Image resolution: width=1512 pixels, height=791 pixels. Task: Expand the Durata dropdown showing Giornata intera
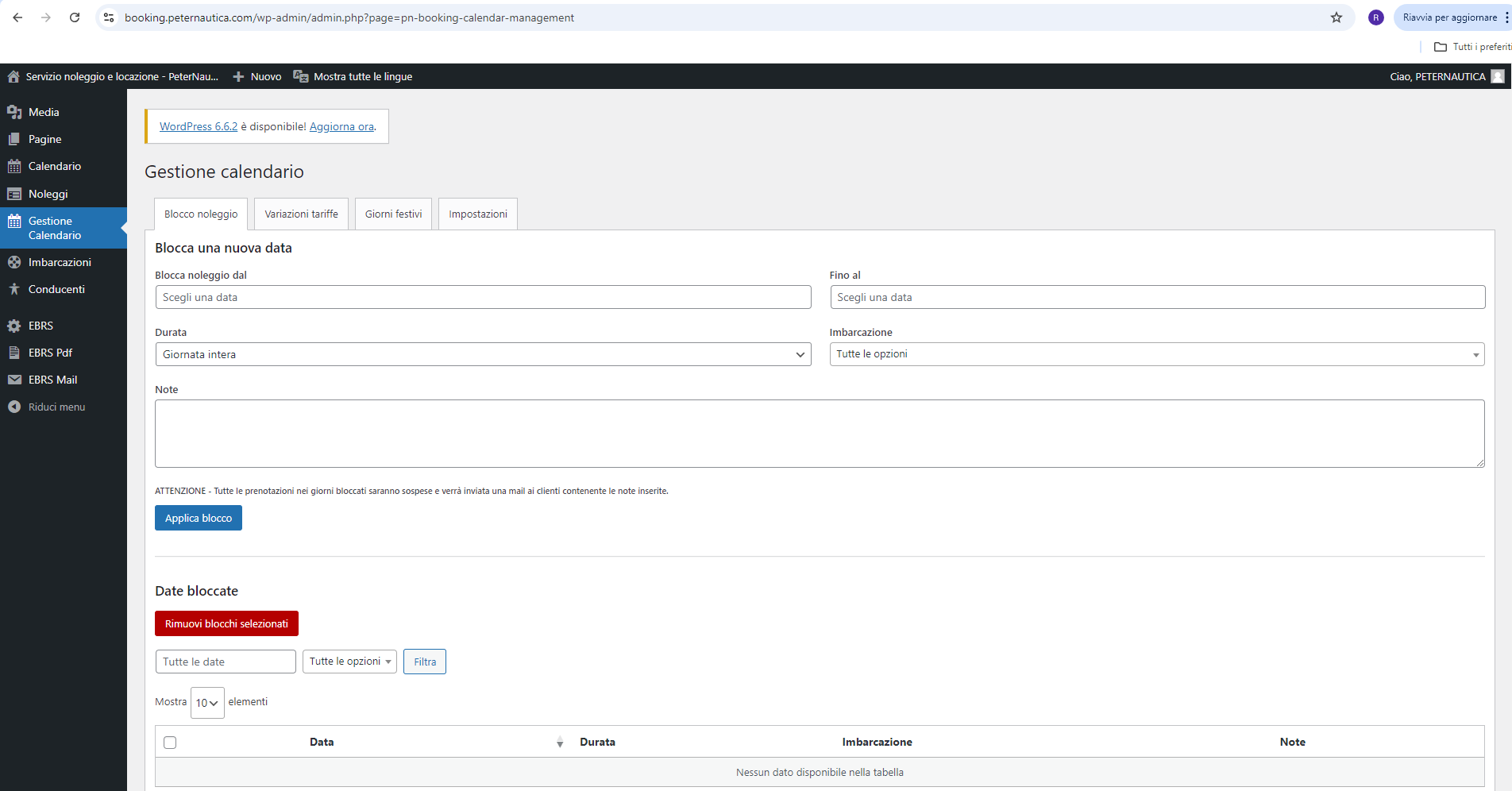tap(483, 354)
